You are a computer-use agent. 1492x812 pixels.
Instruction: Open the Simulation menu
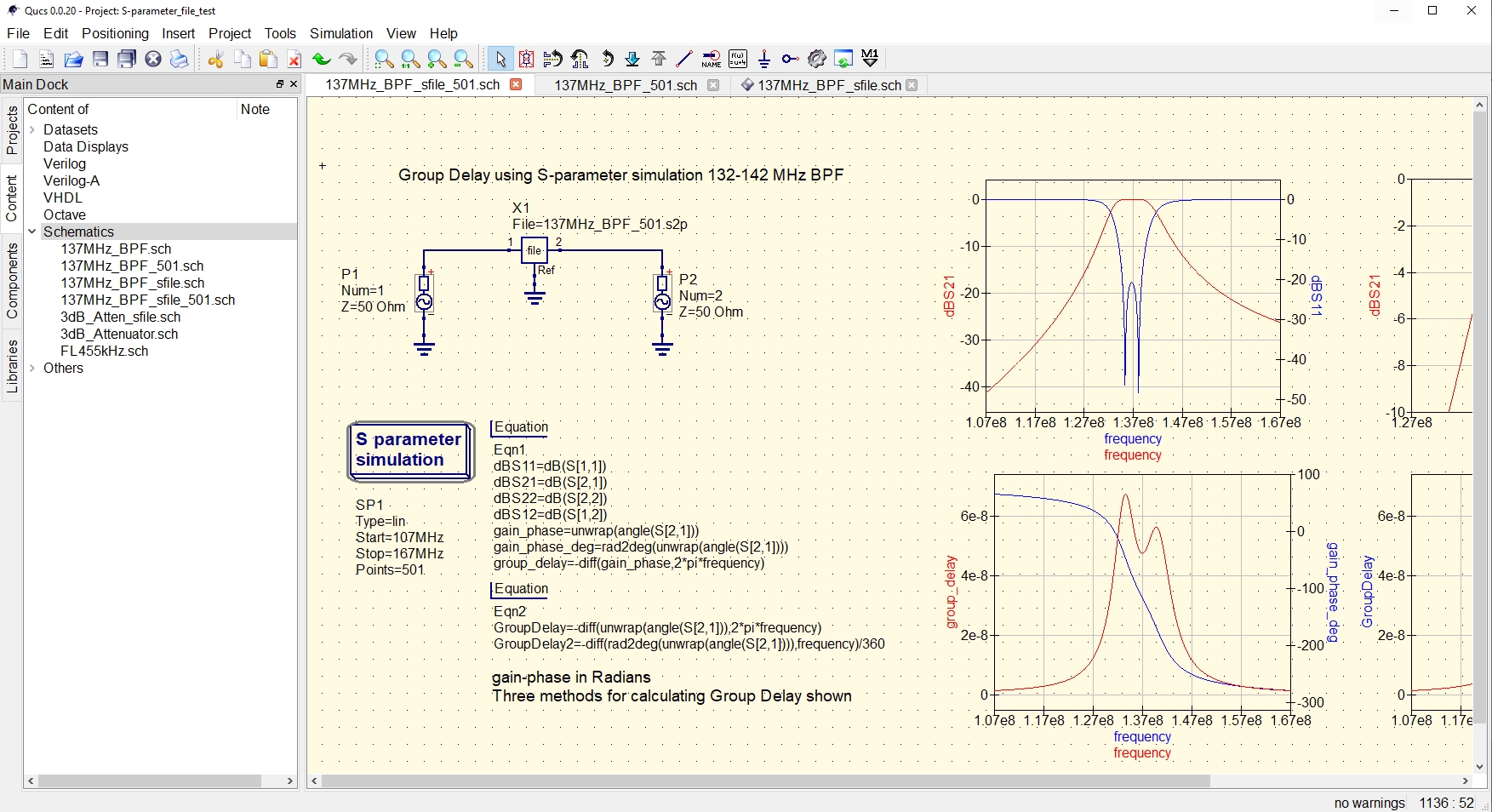click(340, 33)
